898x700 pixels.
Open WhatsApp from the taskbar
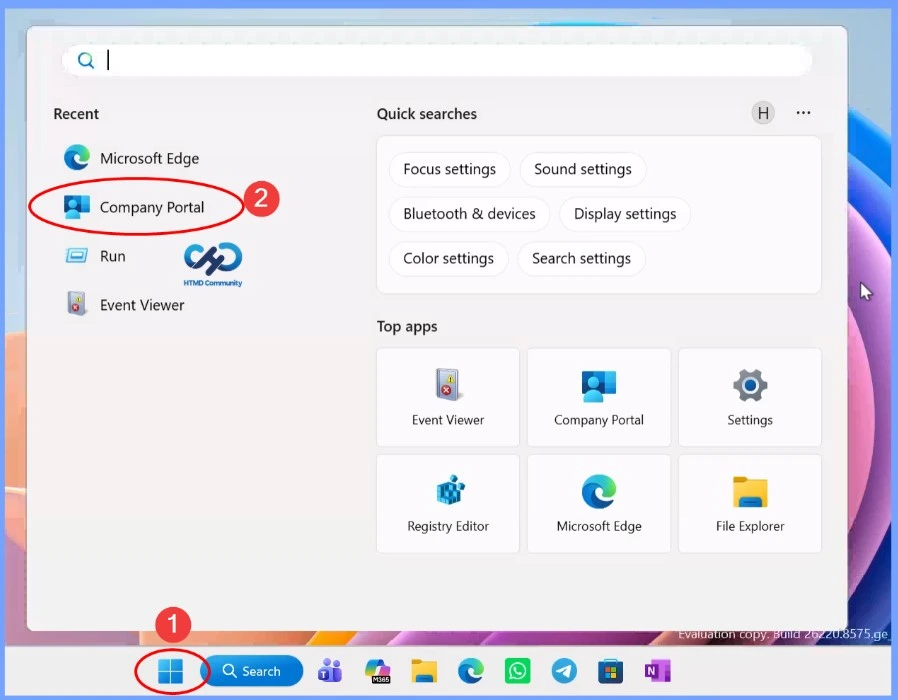pos(517,671)
